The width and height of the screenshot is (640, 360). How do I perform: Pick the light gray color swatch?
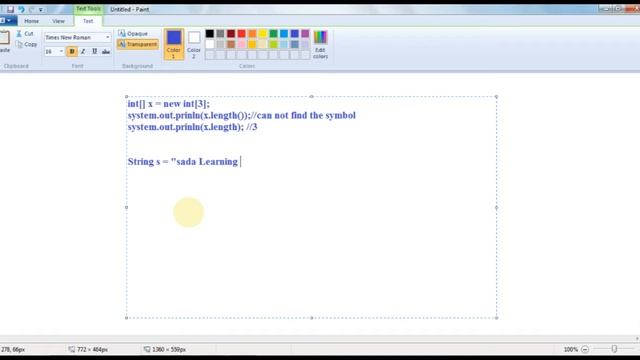(x=220, y=44)
